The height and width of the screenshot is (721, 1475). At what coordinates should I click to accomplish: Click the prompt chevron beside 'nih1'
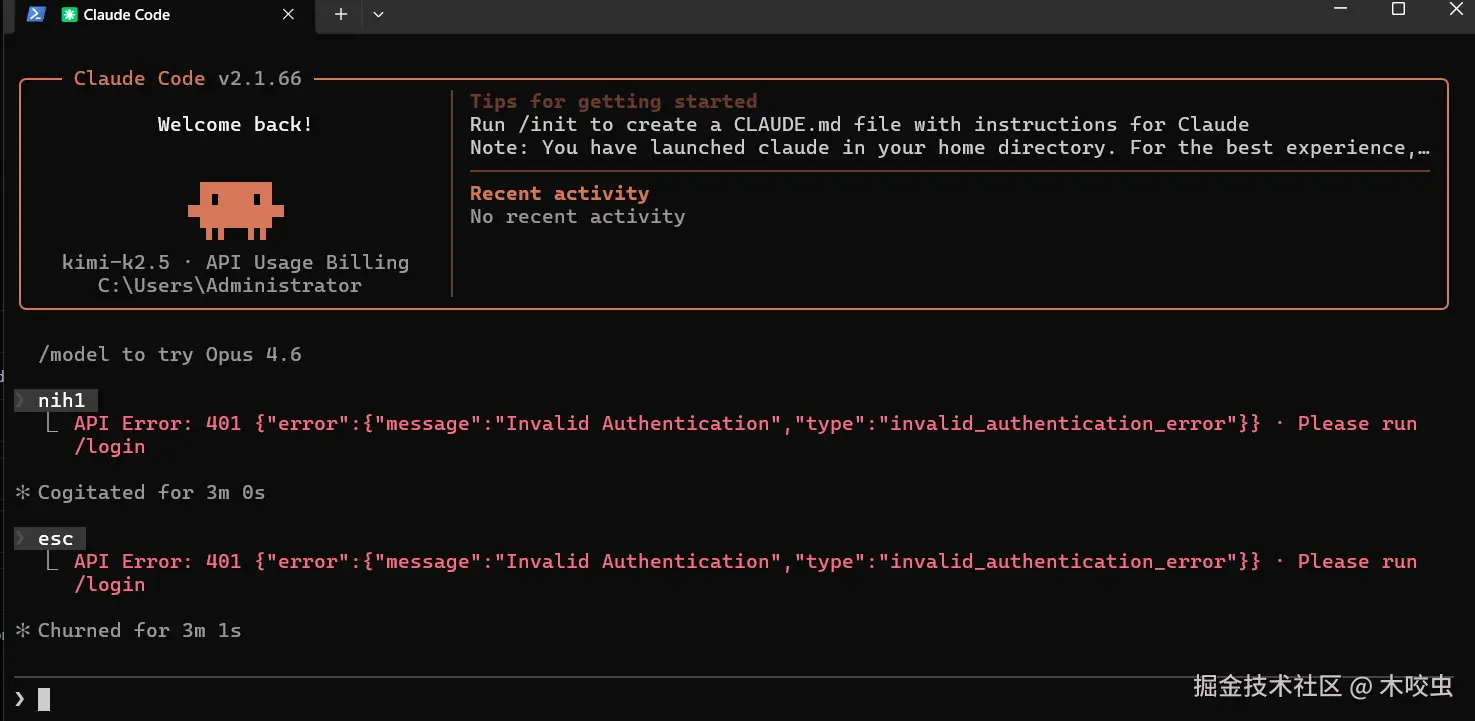click(x=21, y=400)
